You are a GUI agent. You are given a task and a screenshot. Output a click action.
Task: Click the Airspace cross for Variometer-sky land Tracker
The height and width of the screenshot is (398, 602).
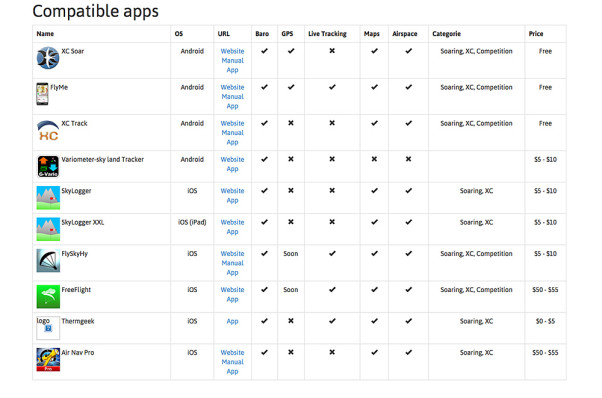tap(408, 159)
